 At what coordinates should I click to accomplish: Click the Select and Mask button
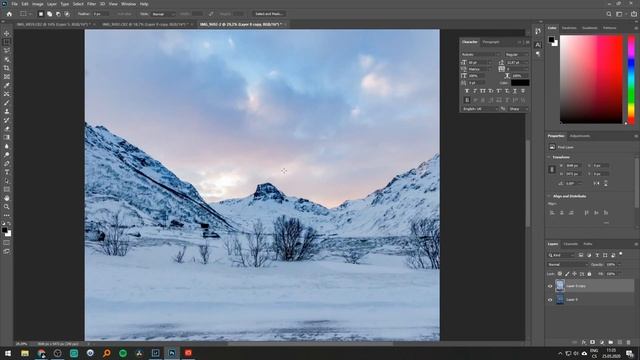(x=269, y=14)
